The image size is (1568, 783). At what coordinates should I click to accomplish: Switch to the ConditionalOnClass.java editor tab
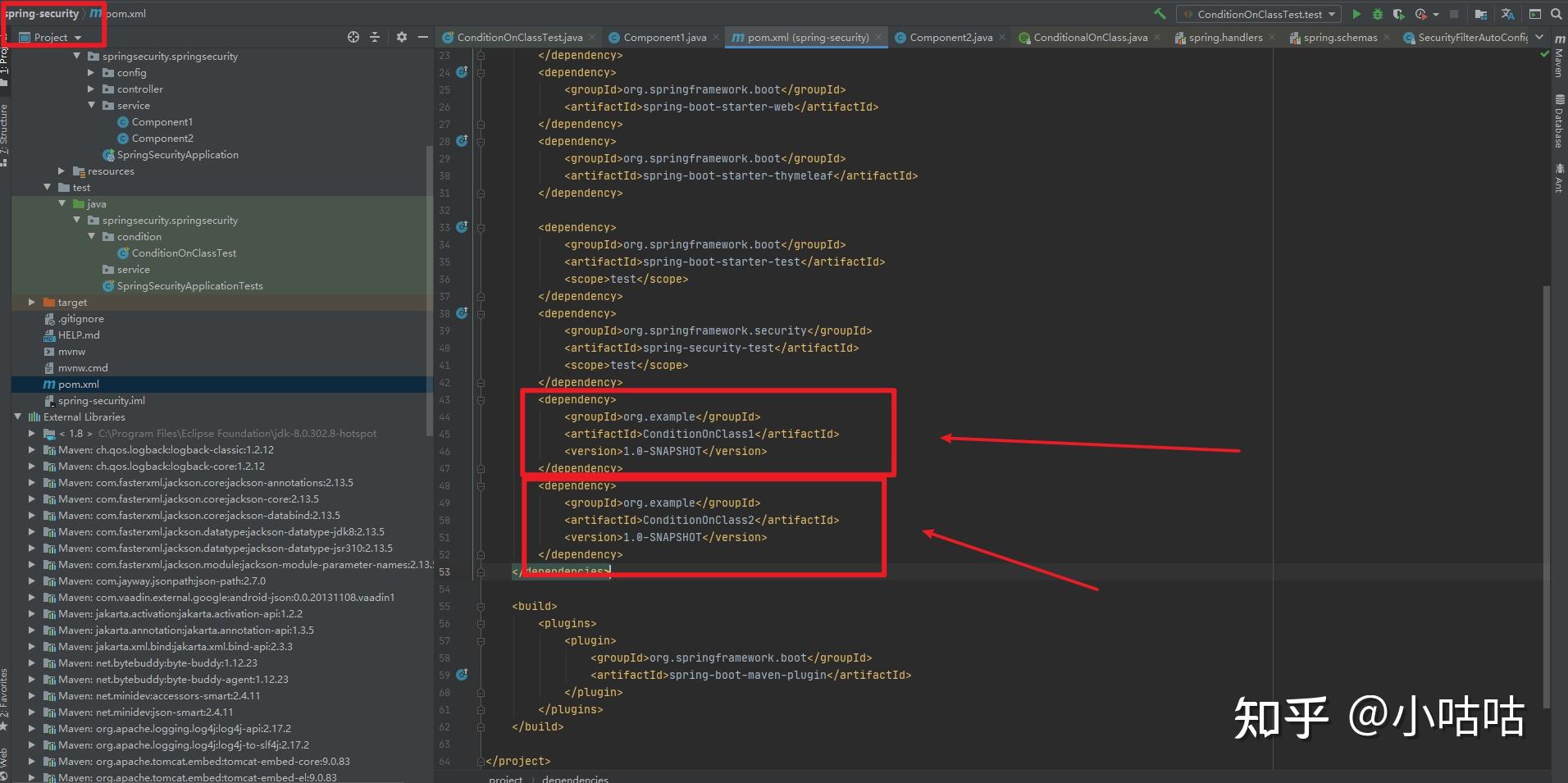pyautogui.click(x=1090, y=38)
